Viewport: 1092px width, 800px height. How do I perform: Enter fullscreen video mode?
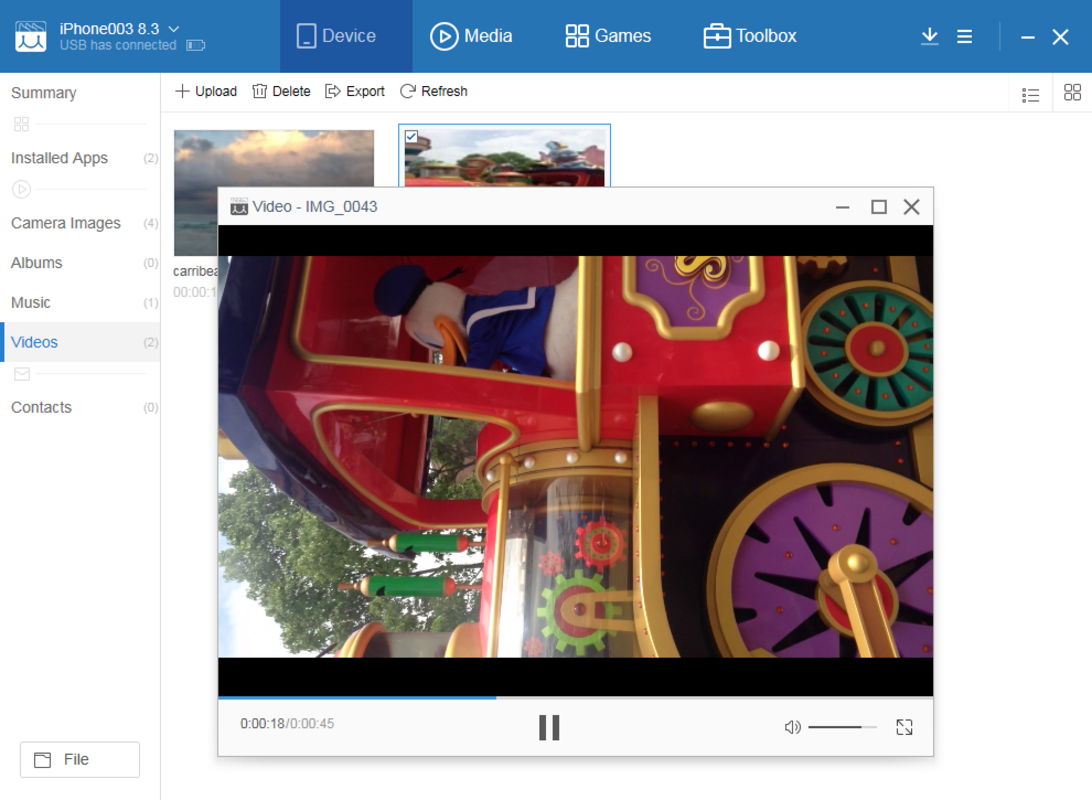[x=904, y=727]
